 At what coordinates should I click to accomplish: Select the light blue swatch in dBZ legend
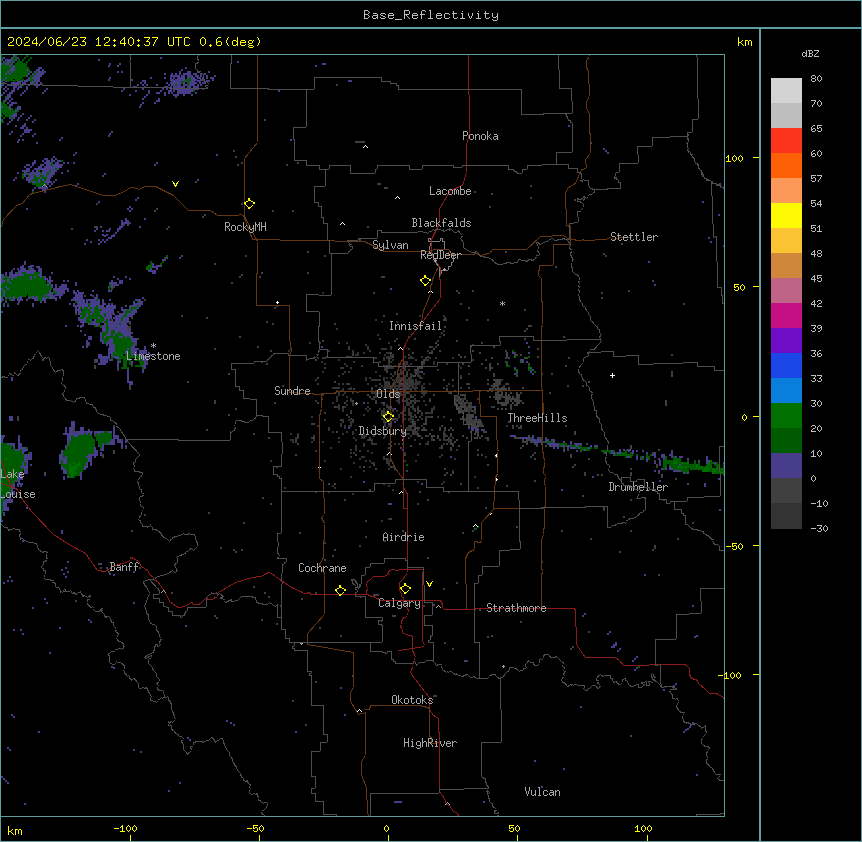pos(786,390)
